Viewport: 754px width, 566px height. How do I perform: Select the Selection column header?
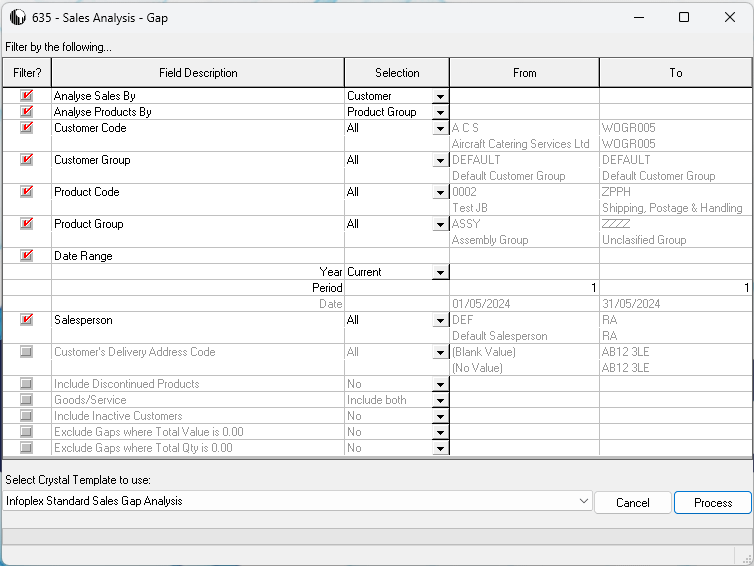tap(397, 73)
